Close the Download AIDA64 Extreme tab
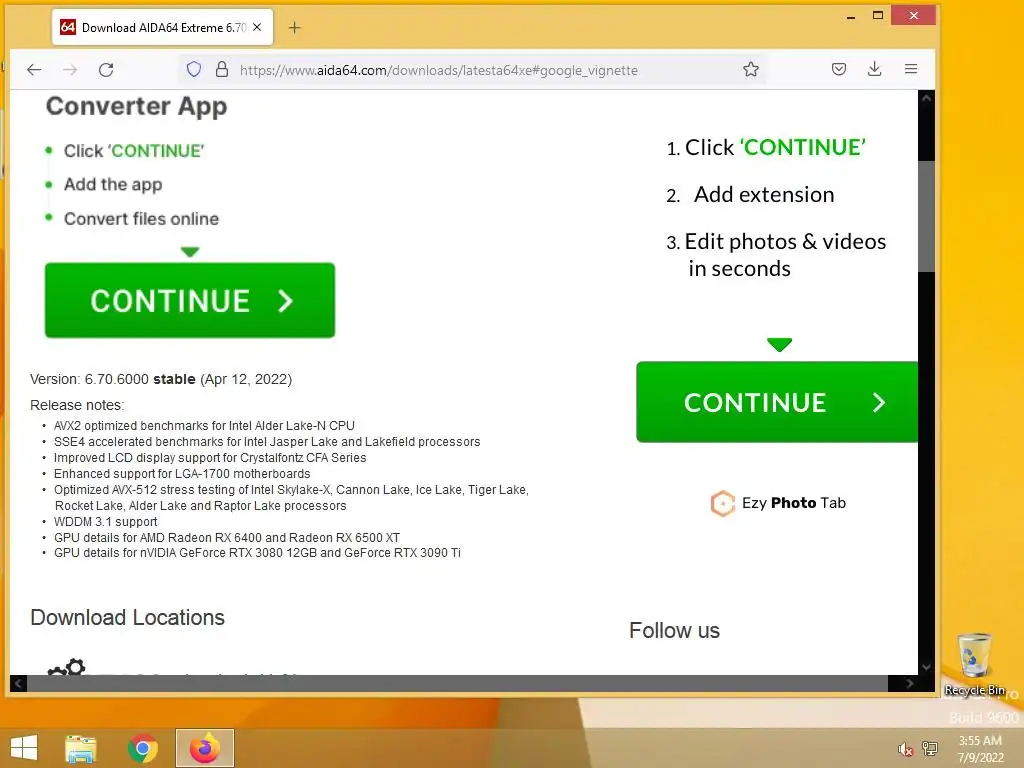 [x=257, y=27]
